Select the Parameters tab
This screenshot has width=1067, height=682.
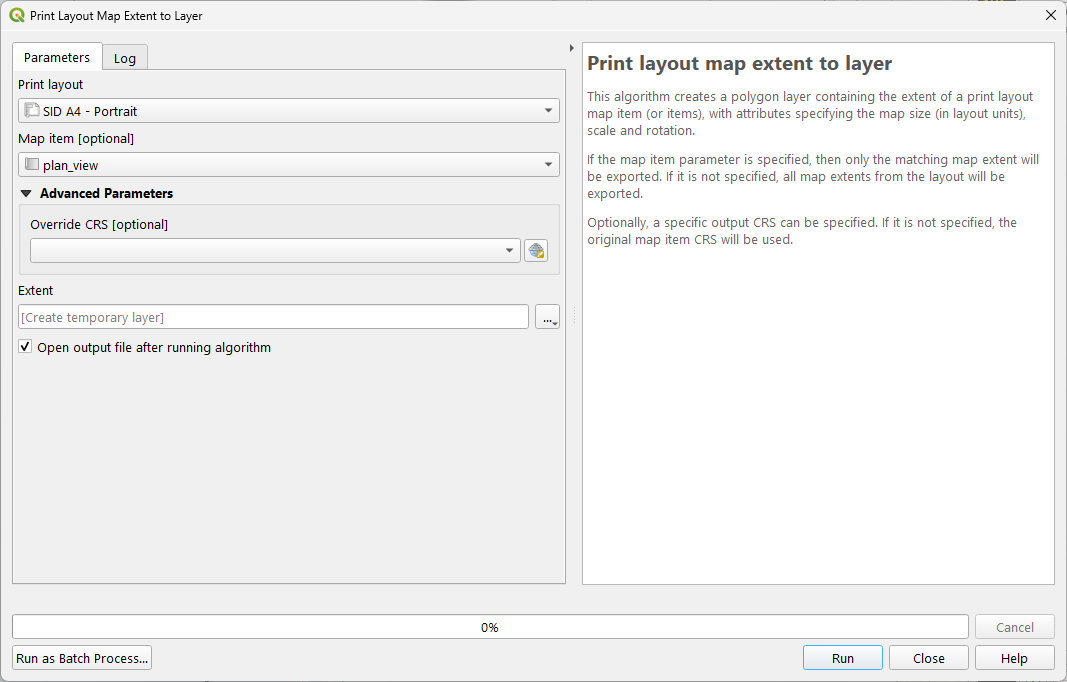(56, 57)
